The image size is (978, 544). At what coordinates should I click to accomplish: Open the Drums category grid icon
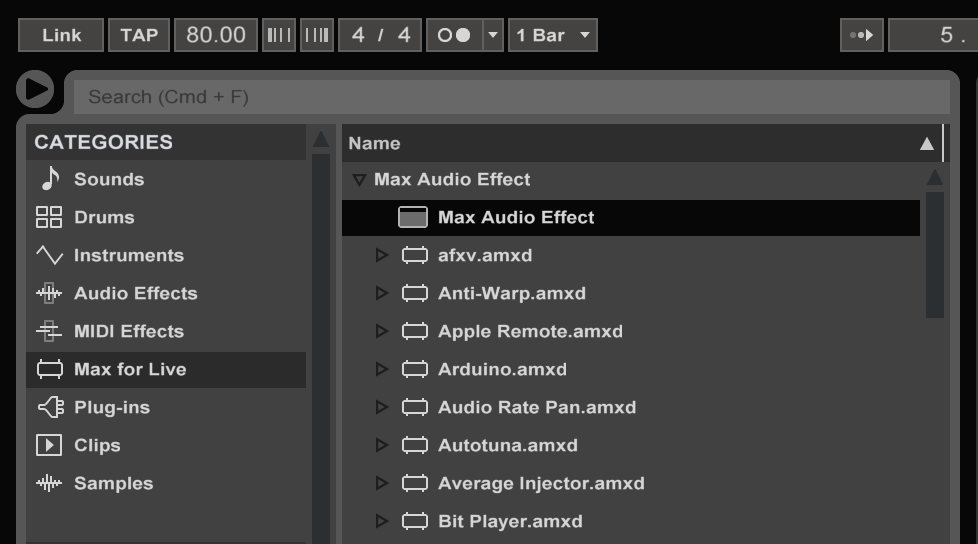(x=49, y=217)
